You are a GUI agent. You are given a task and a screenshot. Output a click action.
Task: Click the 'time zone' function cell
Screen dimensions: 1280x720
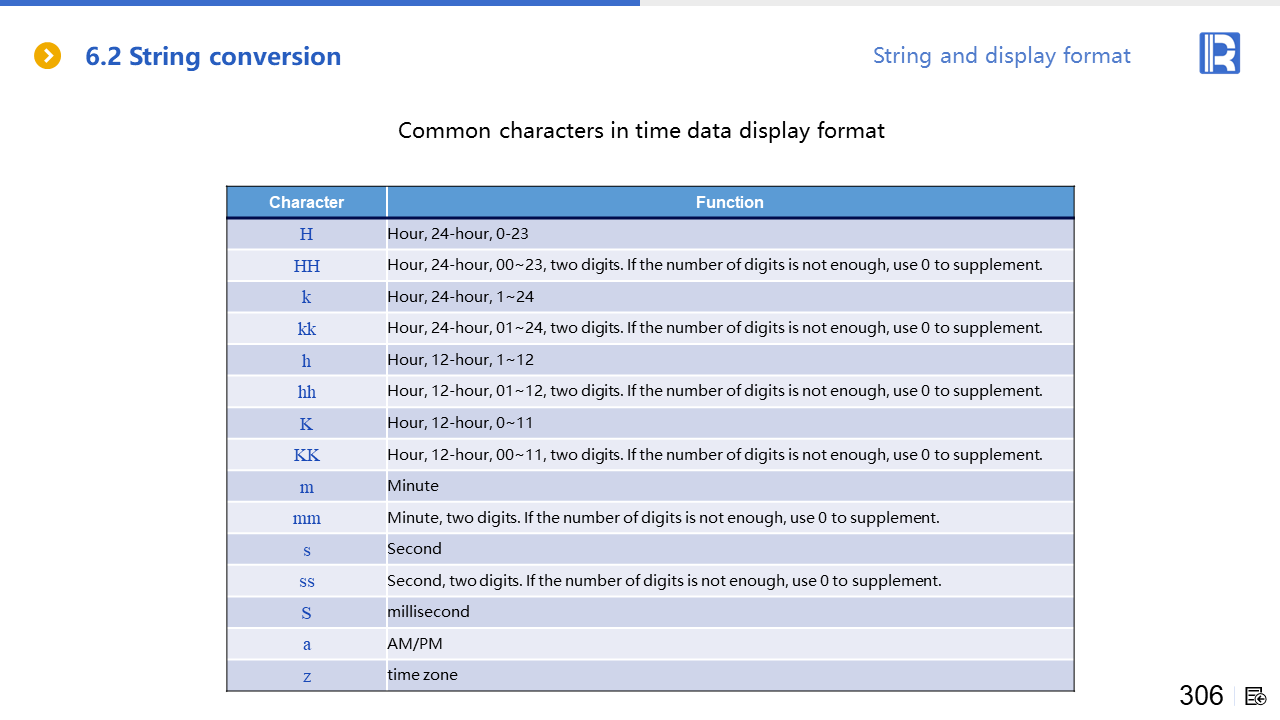[x=422, y=675]
